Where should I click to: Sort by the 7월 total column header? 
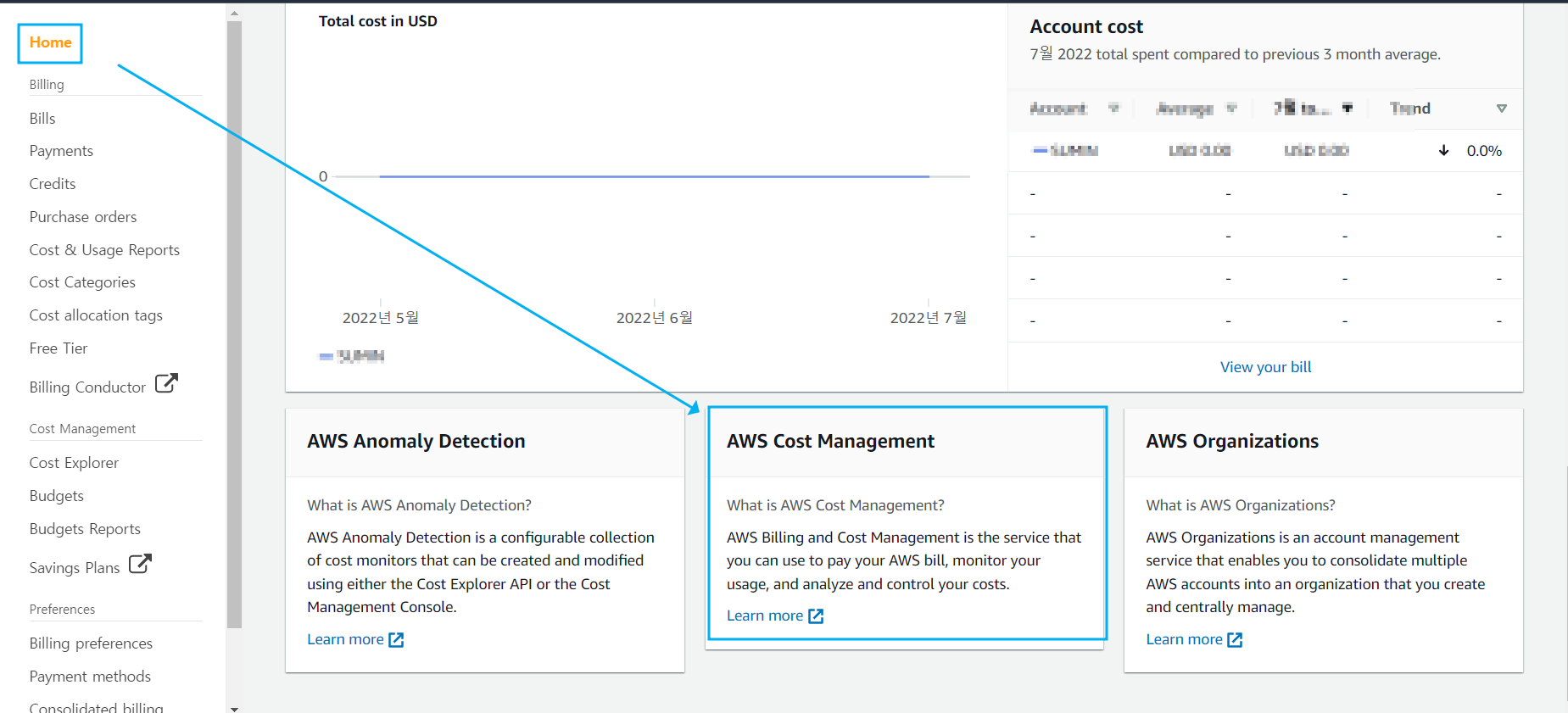1302,109
